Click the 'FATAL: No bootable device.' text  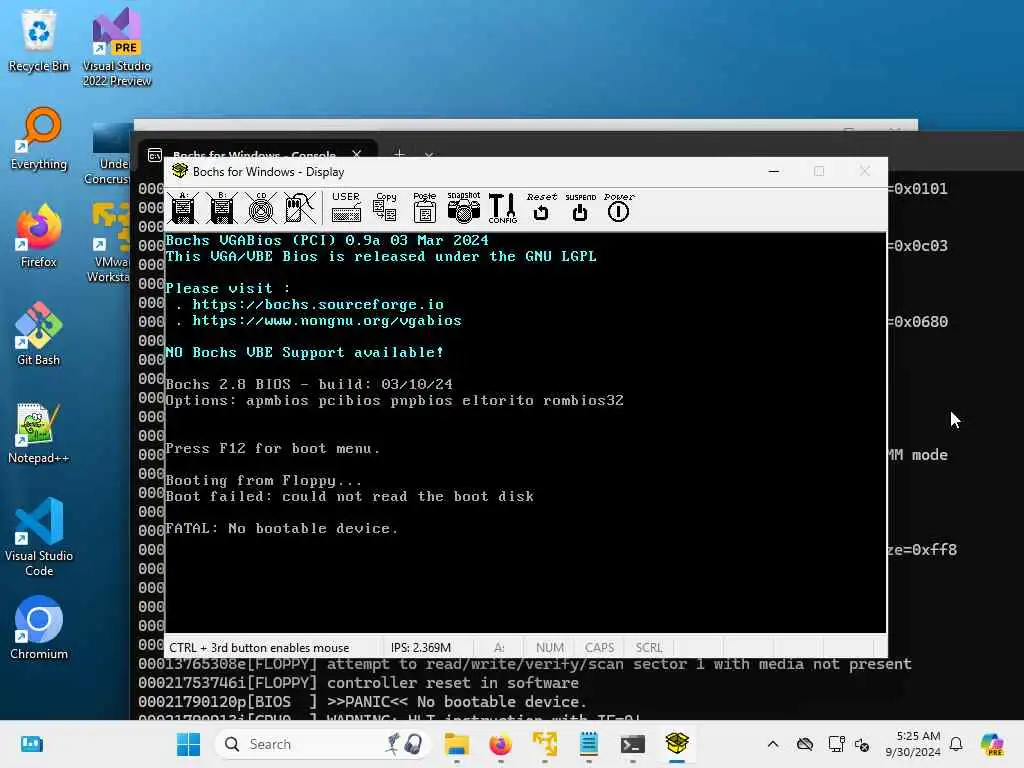[x=281, y=528]
